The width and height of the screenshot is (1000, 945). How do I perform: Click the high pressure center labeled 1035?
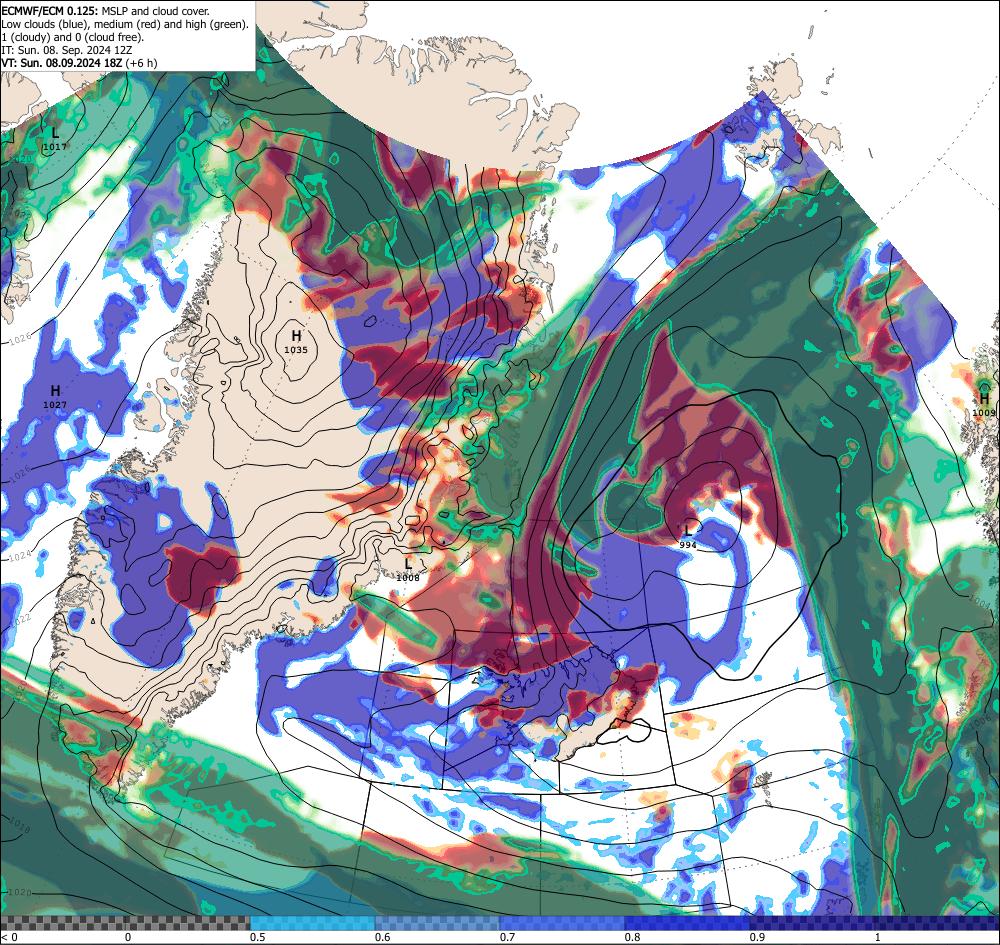[x=296, y=341]
